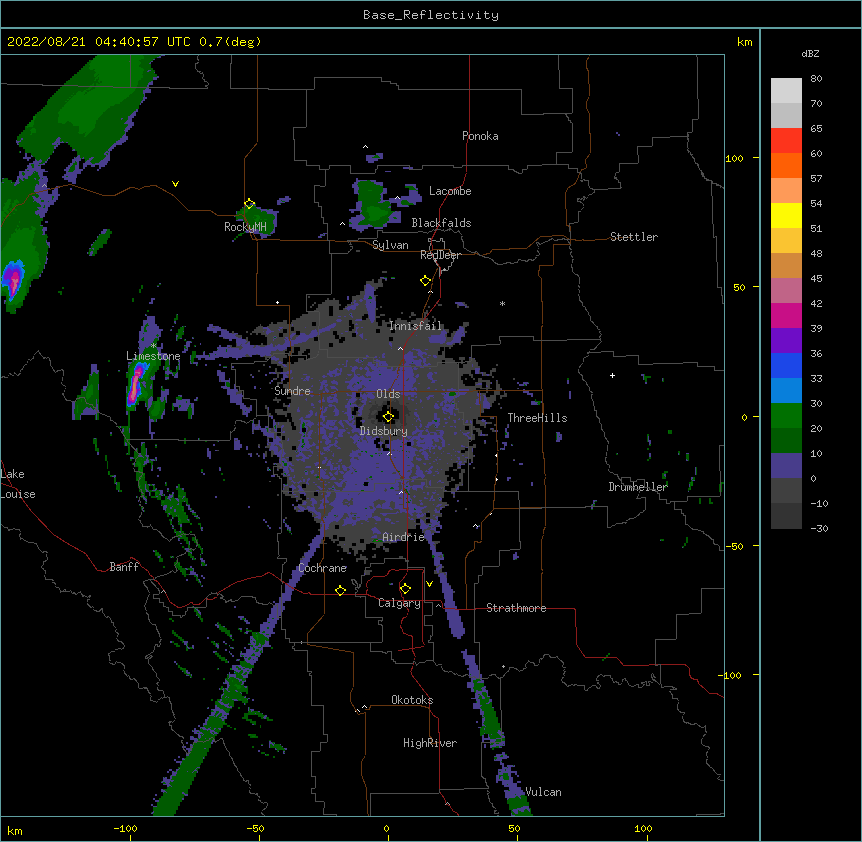Screen dimensions: 862x842
Task: Click the Innisfail town label
Action: point(415,326)
